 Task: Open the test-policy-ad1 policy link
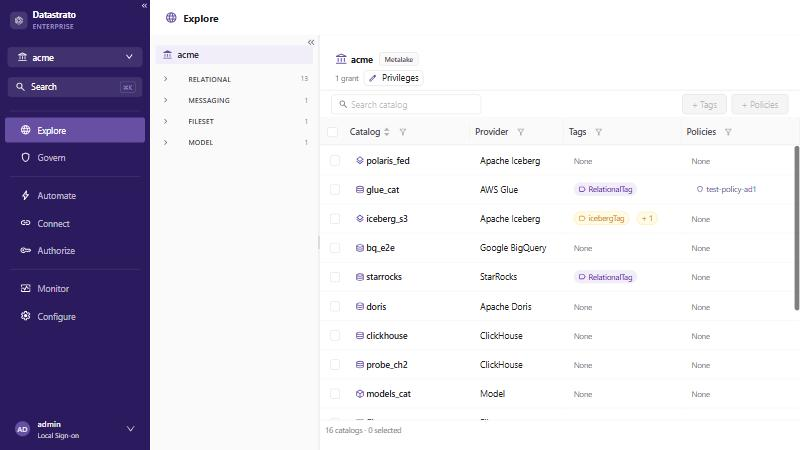coord(726,189)
